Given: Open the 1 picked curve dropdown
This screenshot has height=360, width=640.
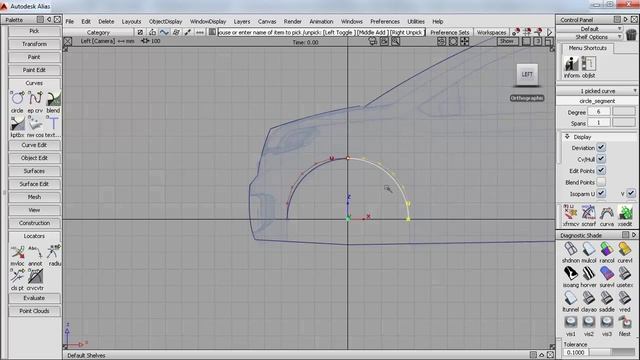Looking at the screenshot, I should pos(598,91).
